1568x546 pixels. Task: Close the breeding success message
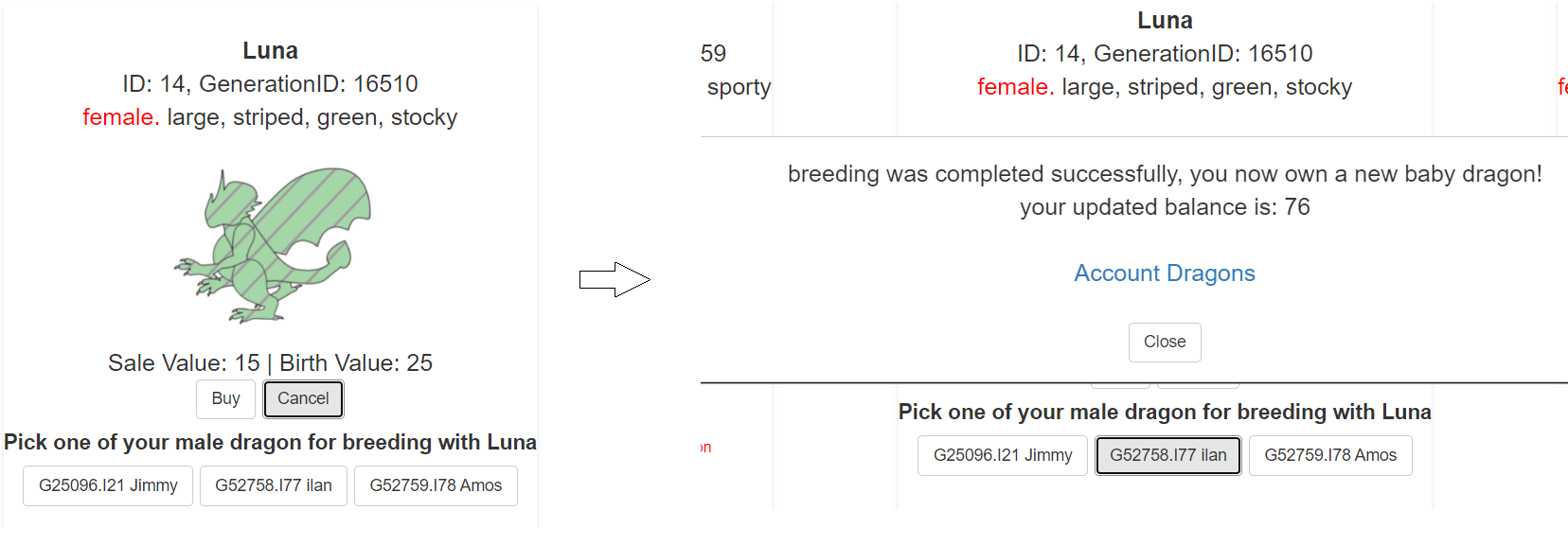[x=1165, y=343]
